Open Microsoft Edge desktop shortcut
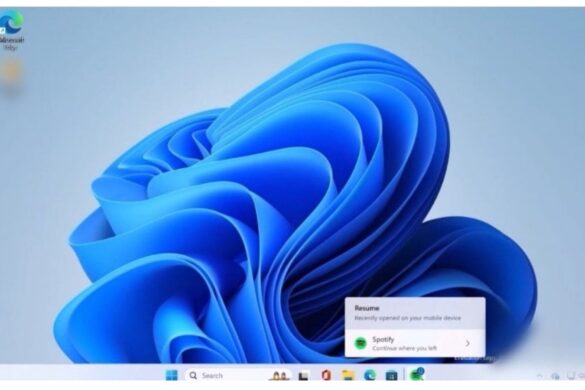The height and width of the screenshot is (390, 585). pyautogui.click(x=11, y=30)
